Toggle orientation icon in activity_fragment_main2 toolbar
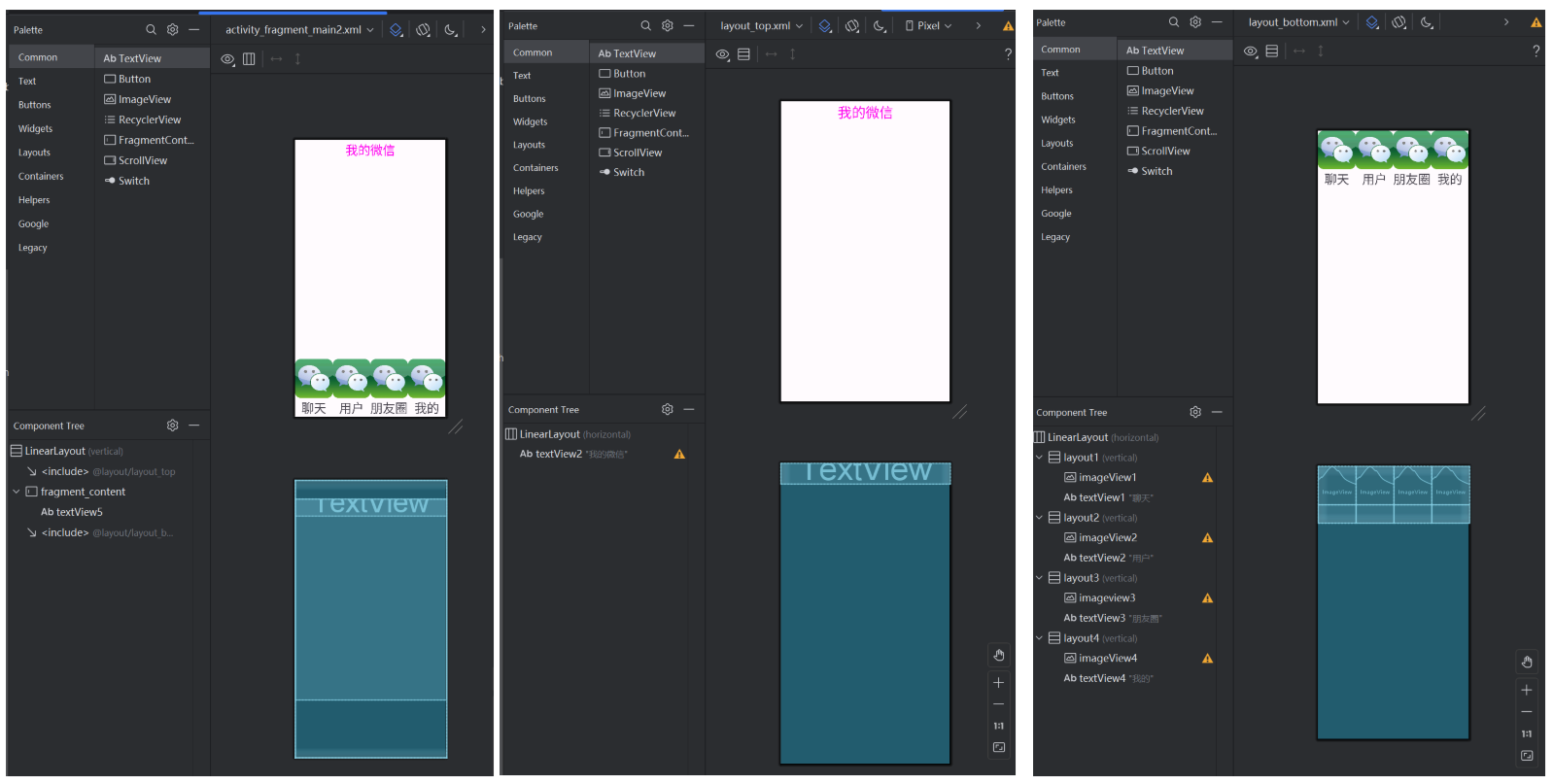Viewport: 1553px width, 784px height. point(424,30)
